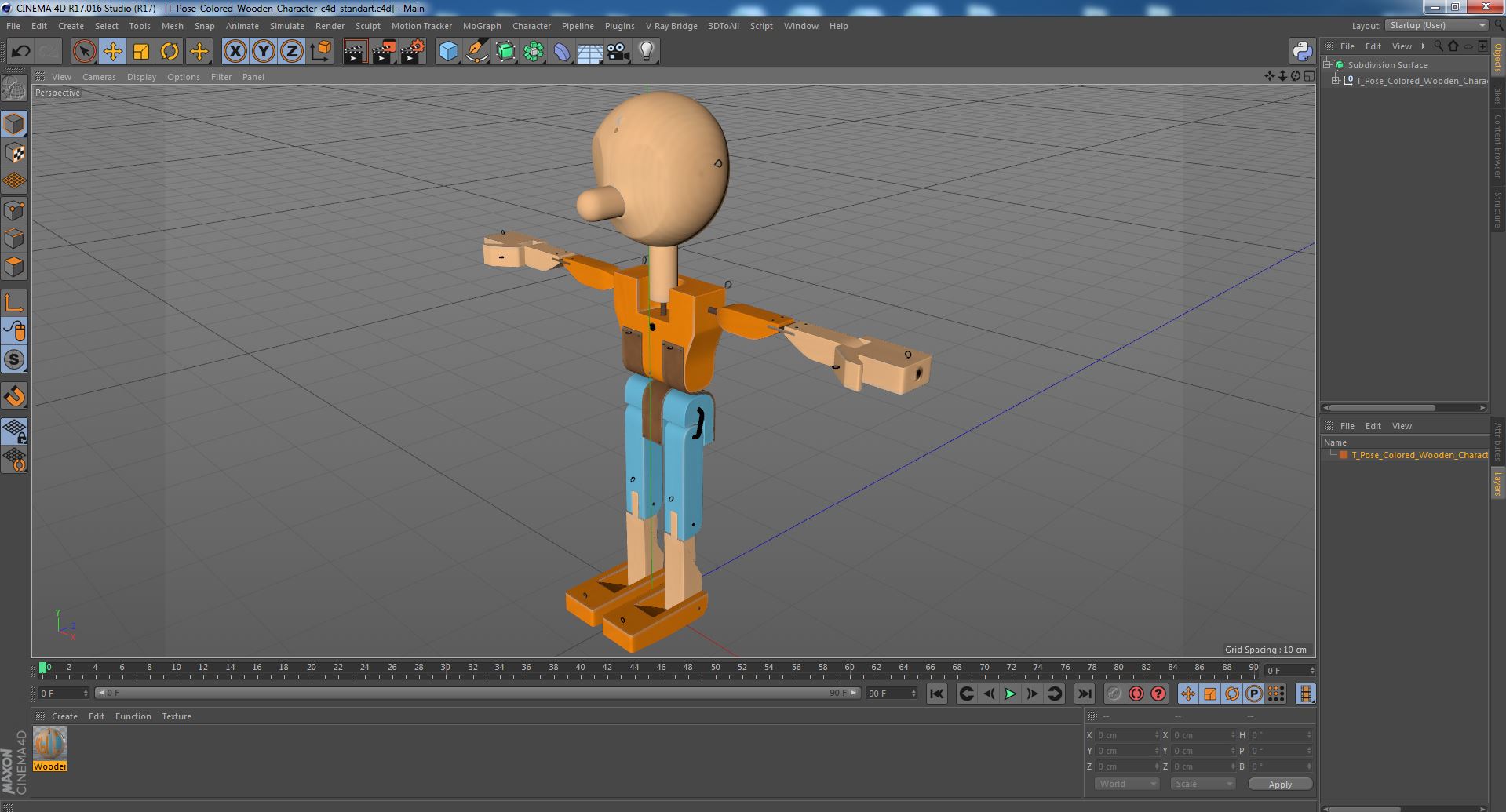Select the Rotate tool
The height and width of the screenshot is (812, 1506).
[170, 52]
